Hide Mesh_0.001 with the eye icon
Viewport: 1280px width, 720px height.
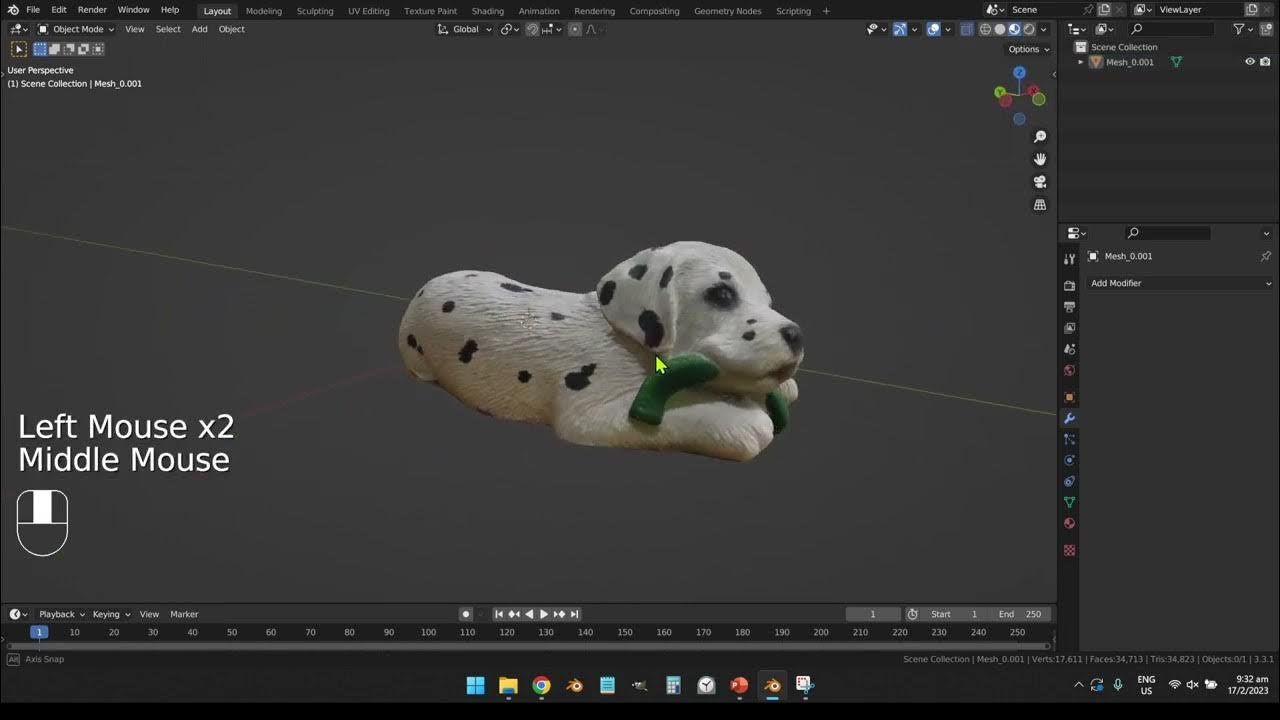(1249, 62)
